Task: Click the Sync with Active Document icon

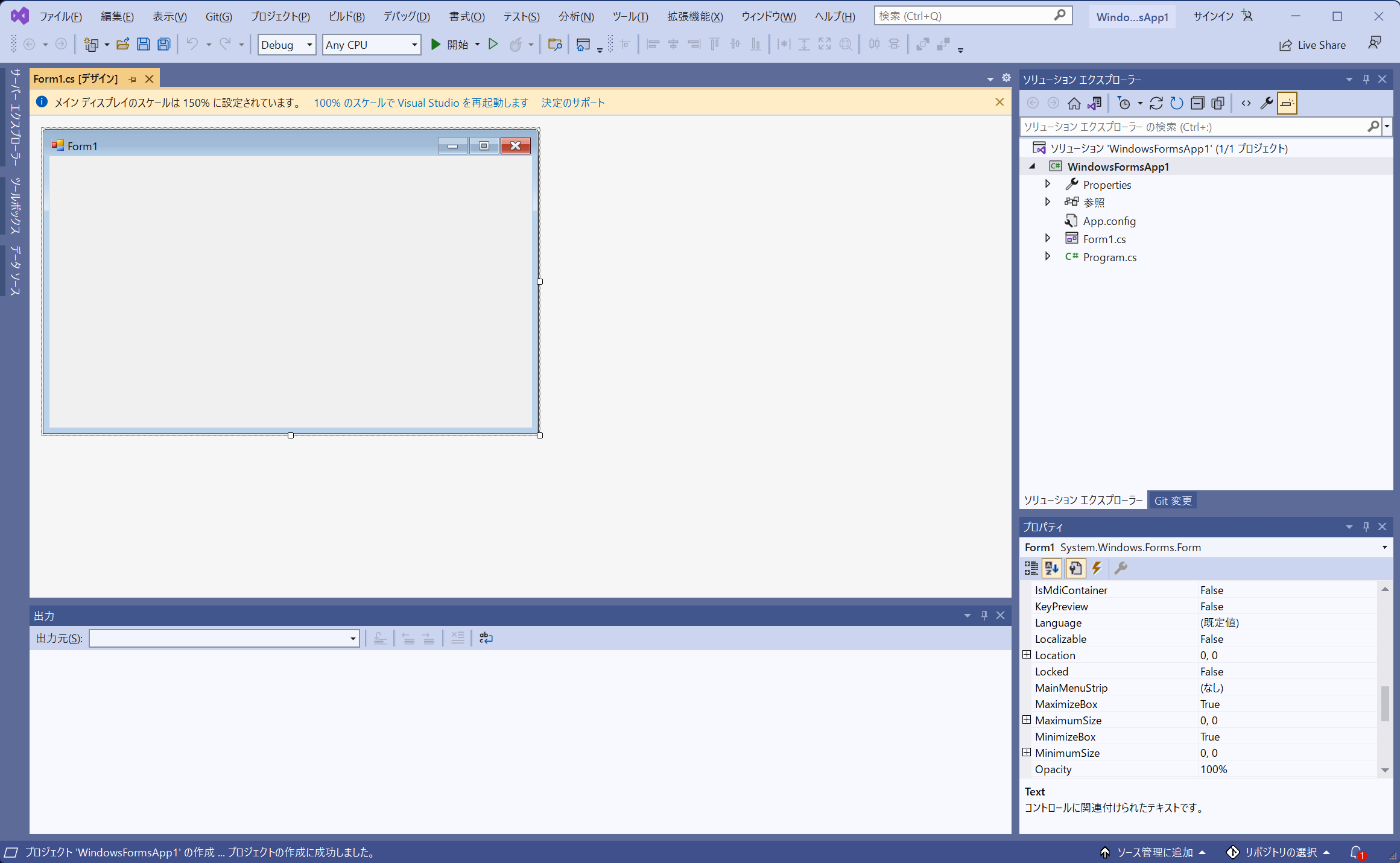Action: (x=1156, y=103)
